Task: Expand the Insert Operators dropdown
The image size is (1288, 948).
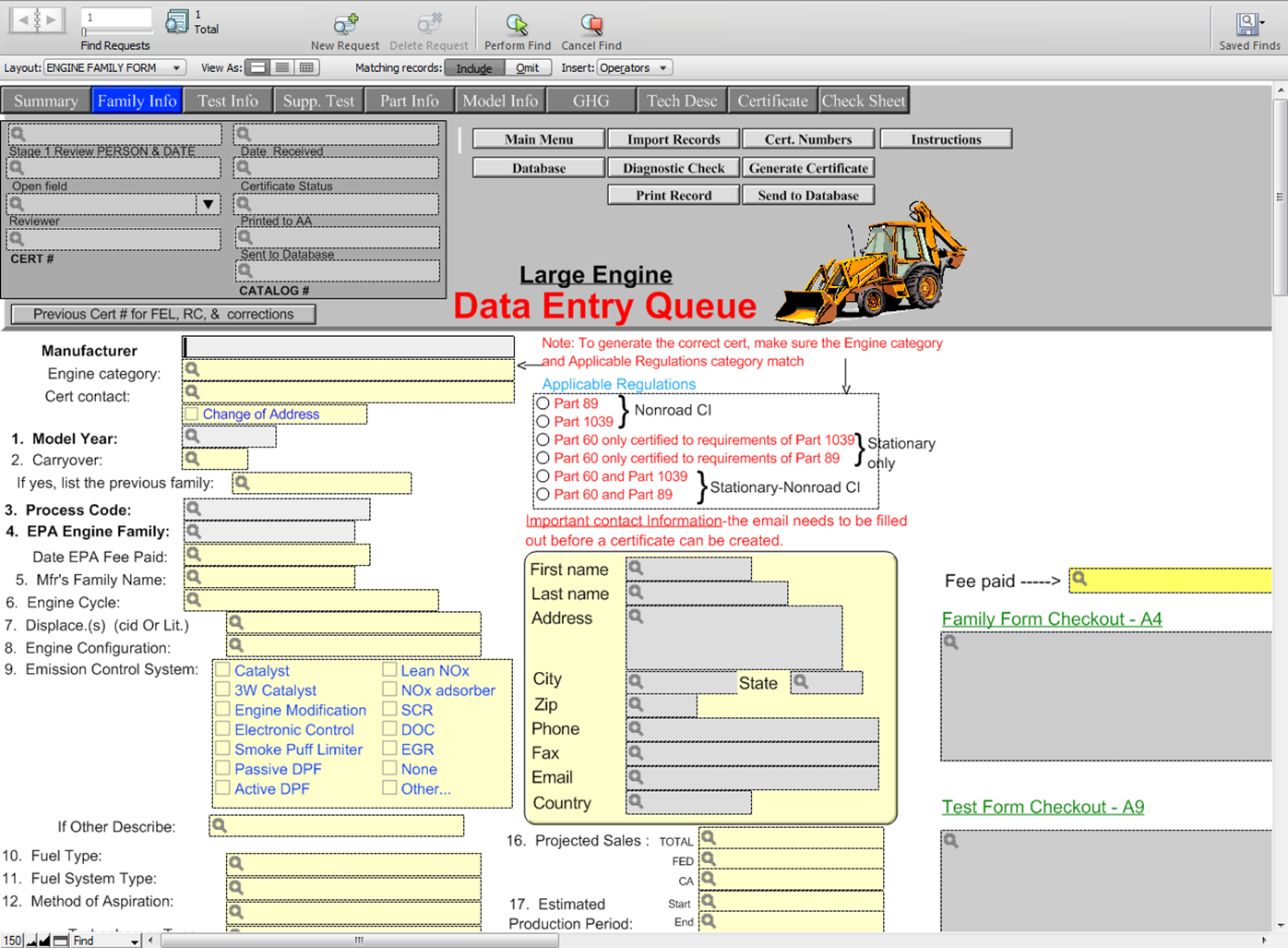Action: point(634,67)
